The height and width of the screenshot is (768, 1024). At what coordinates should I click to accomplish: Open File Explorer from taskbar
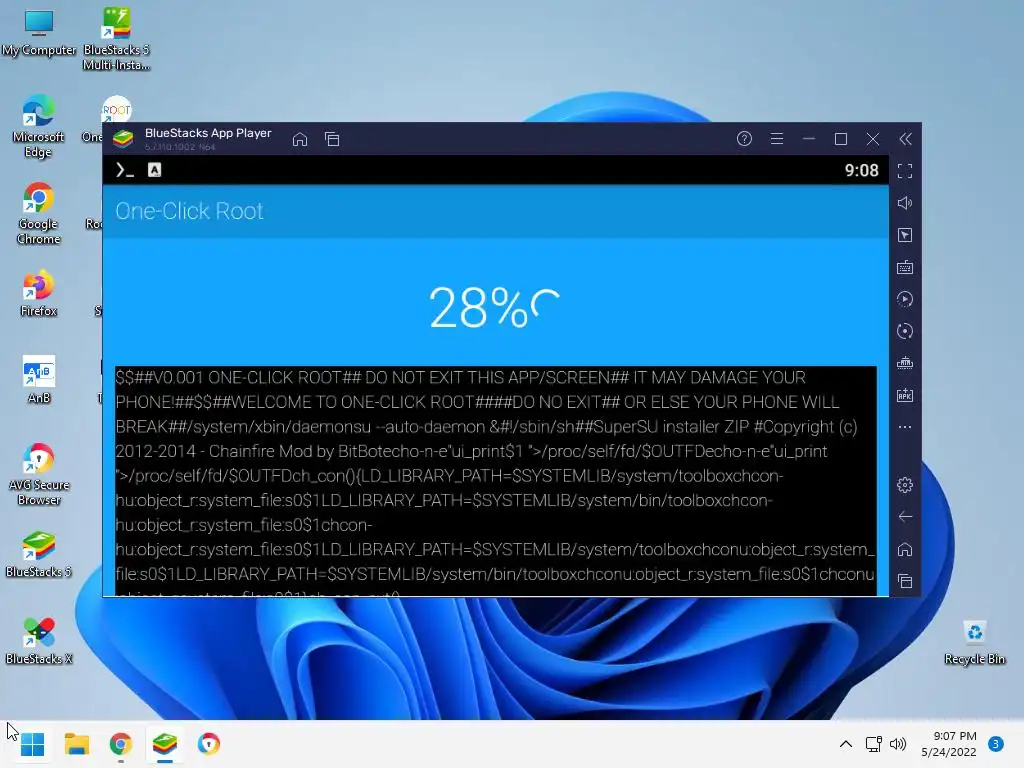coord(76,744)
